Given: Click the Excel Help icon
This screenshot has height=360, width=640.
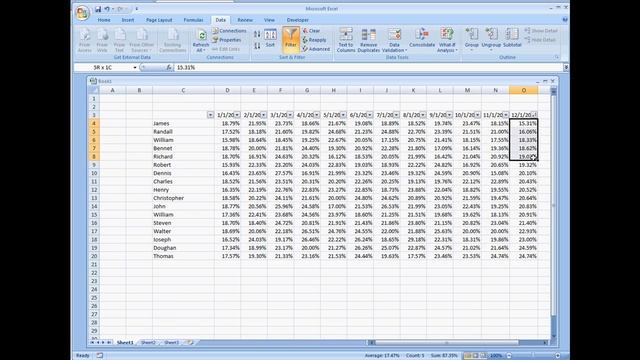Looking at the screenshot, I should (x=565, y=20).
